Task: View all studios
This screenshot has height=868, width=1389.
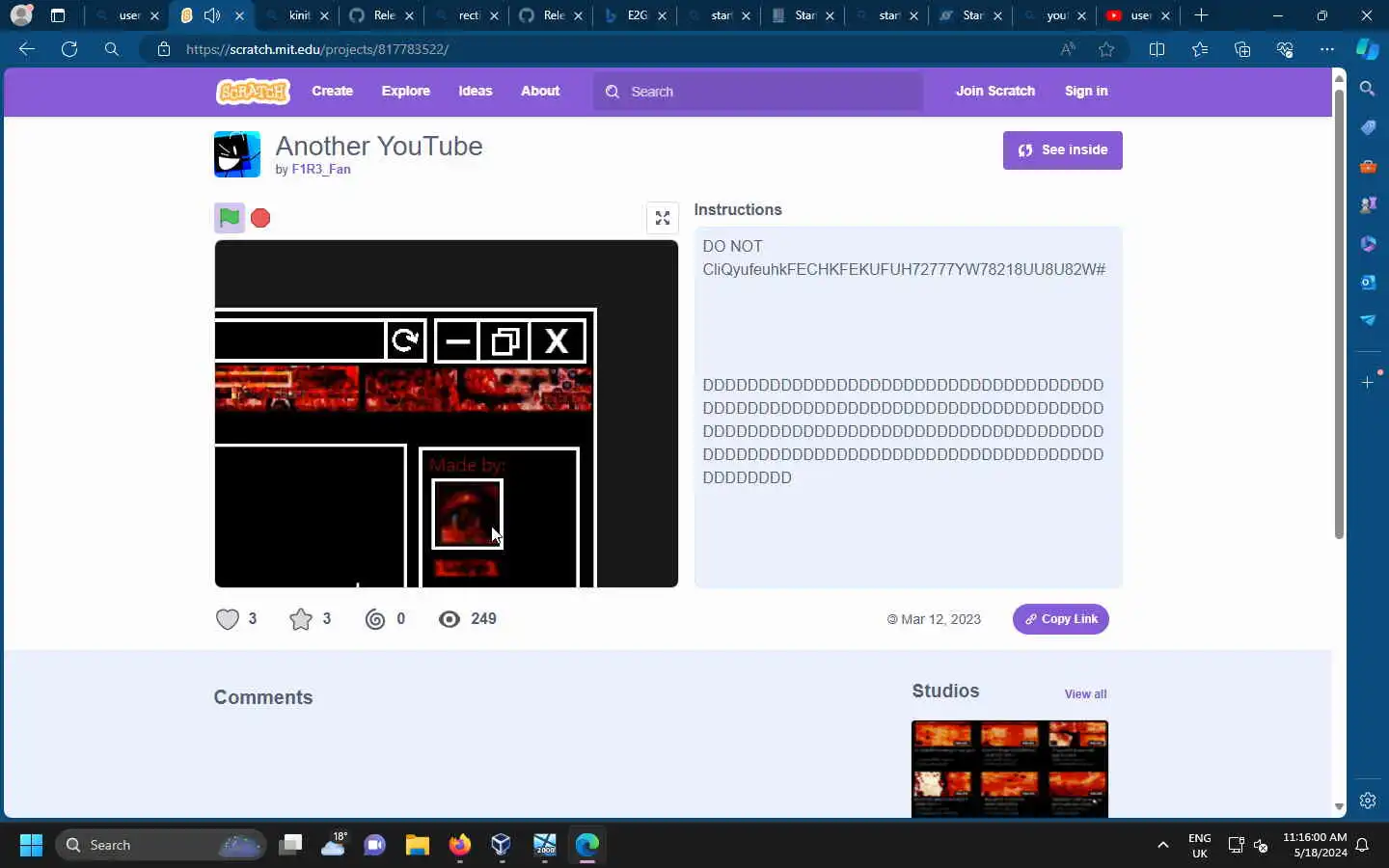Action: point(1085,693)
